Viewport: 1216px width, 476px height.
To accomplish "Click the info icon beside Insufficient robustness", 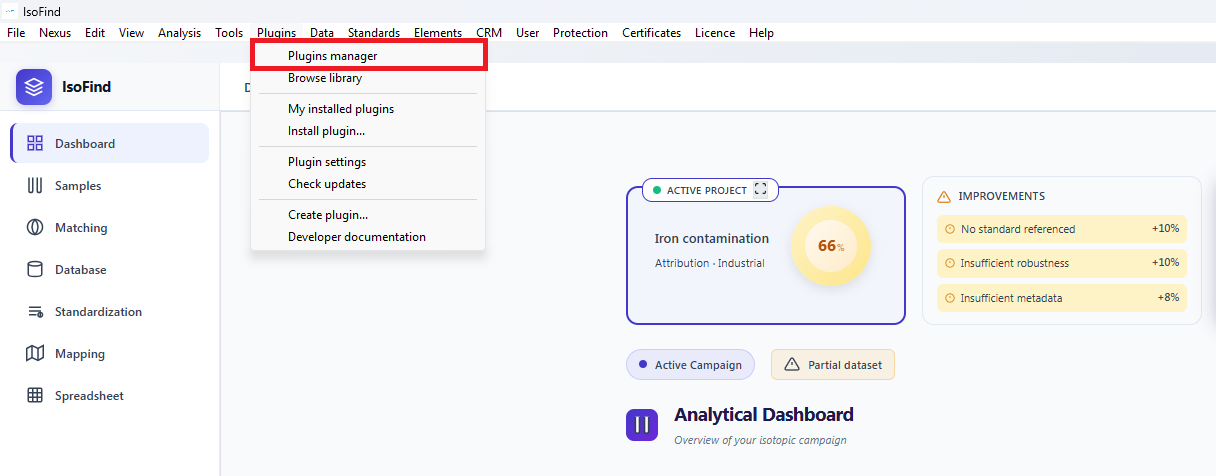I will pos(950,263).
